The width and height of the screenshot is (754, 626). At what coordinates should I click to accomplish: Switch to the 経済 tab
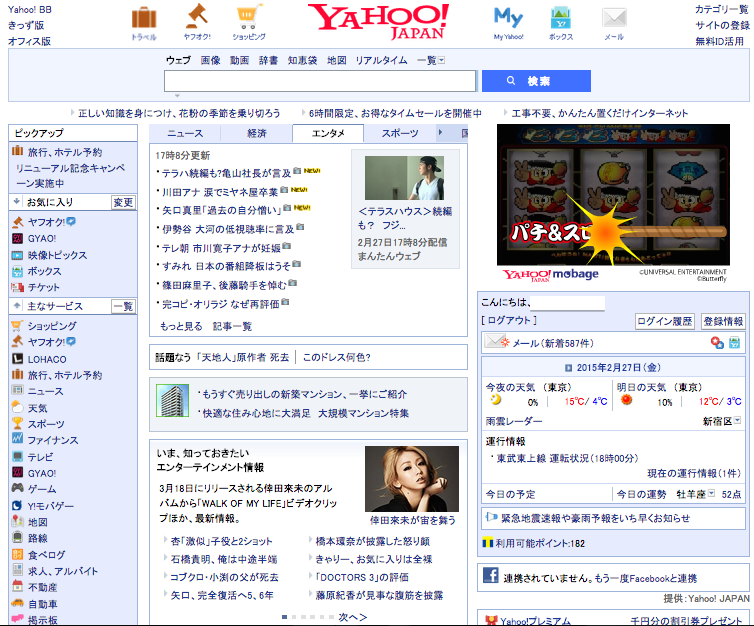[x=257, y=133]
